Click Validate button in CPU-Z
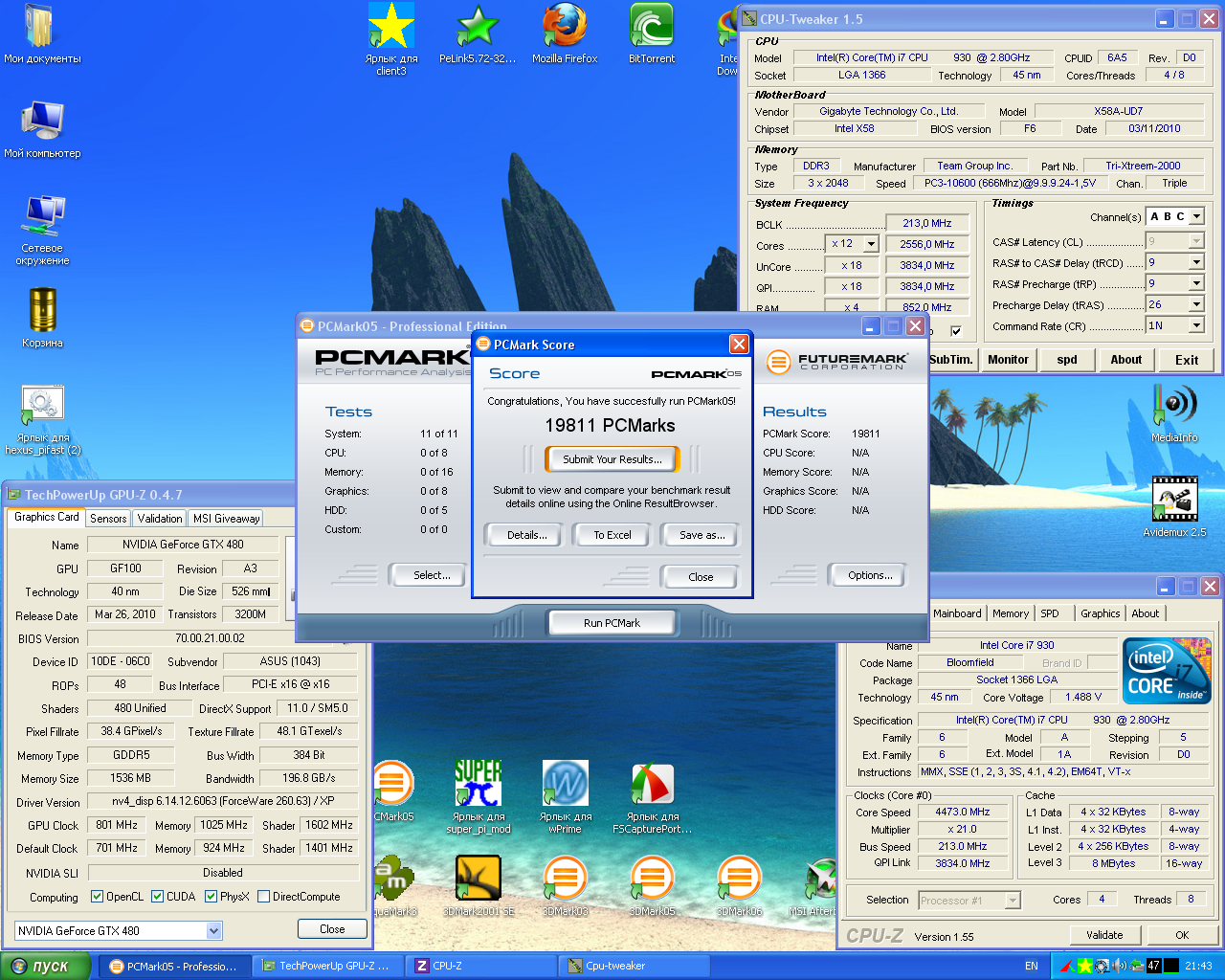 coord(1104,935)
